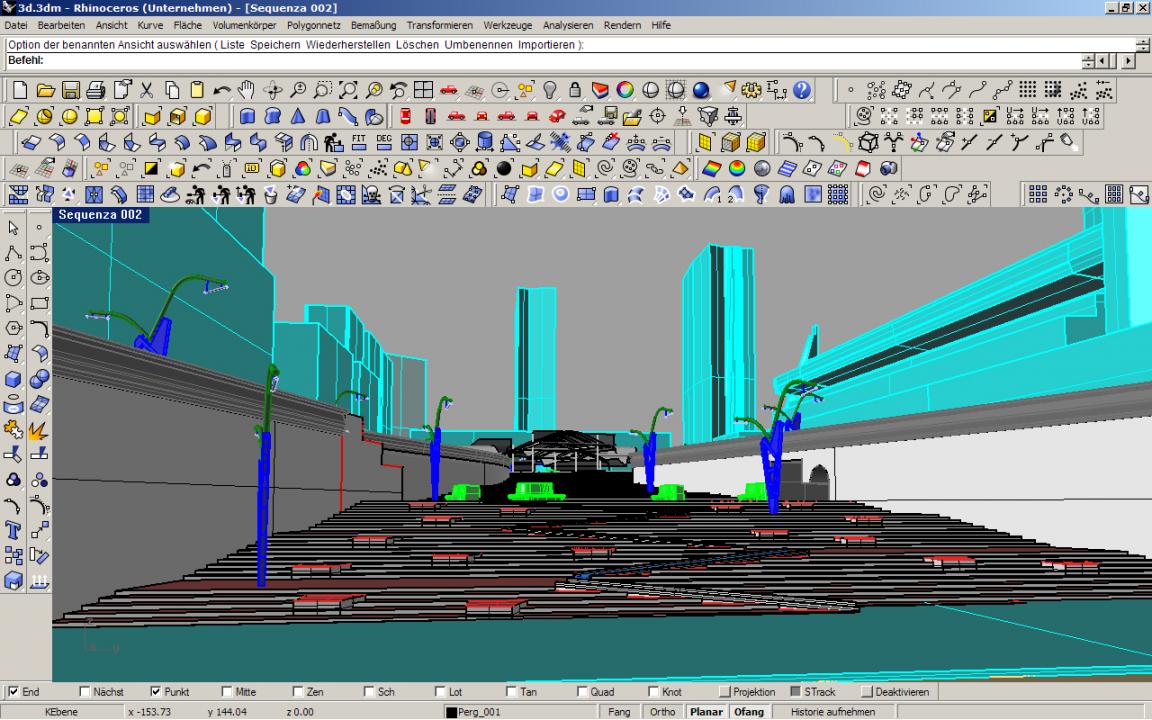Click the black sphere icon
Screen dimensions: 1152x720
click(503, 169)
